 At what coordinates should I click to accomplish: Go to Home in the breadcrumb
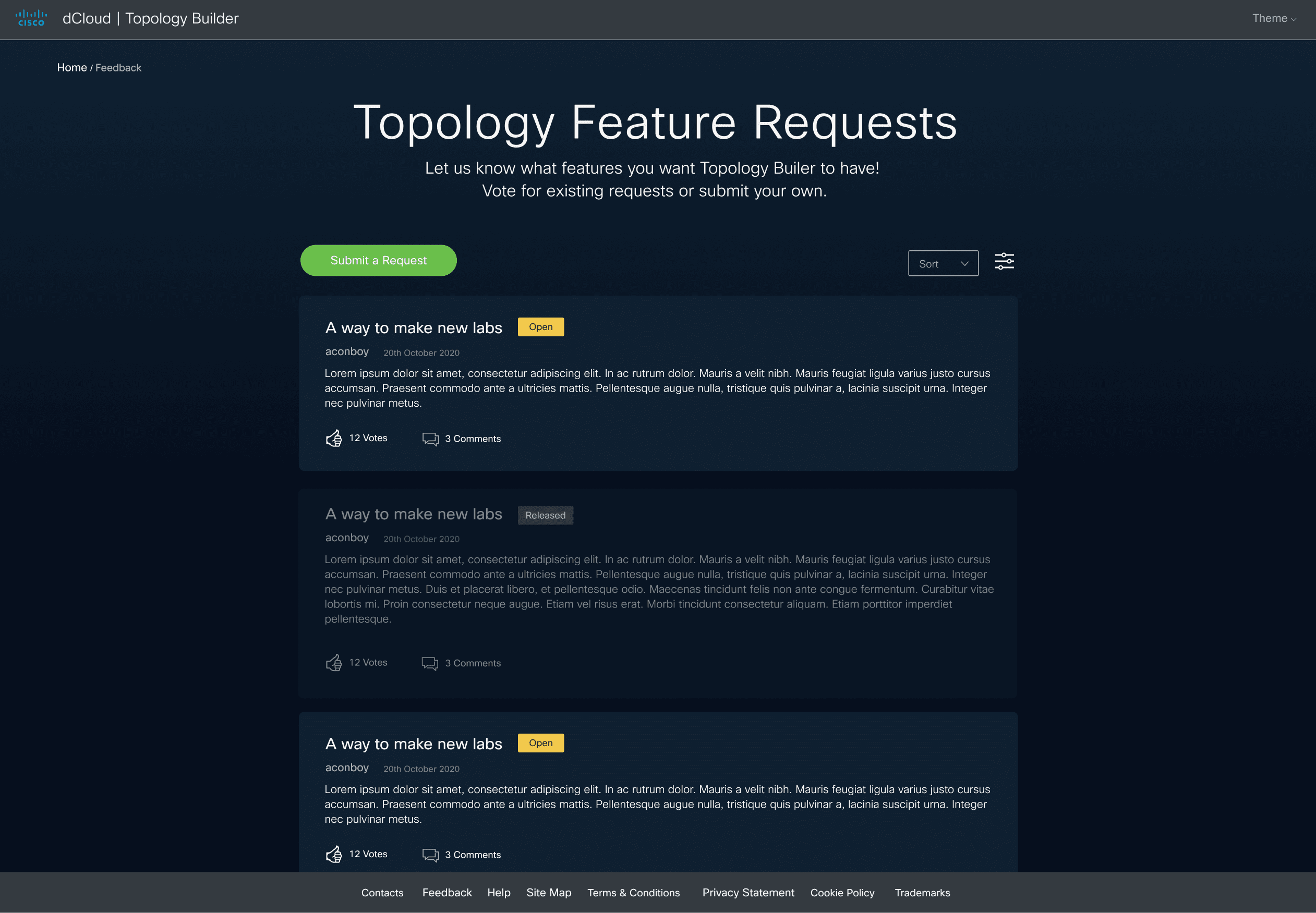click(x=71, y=67)
